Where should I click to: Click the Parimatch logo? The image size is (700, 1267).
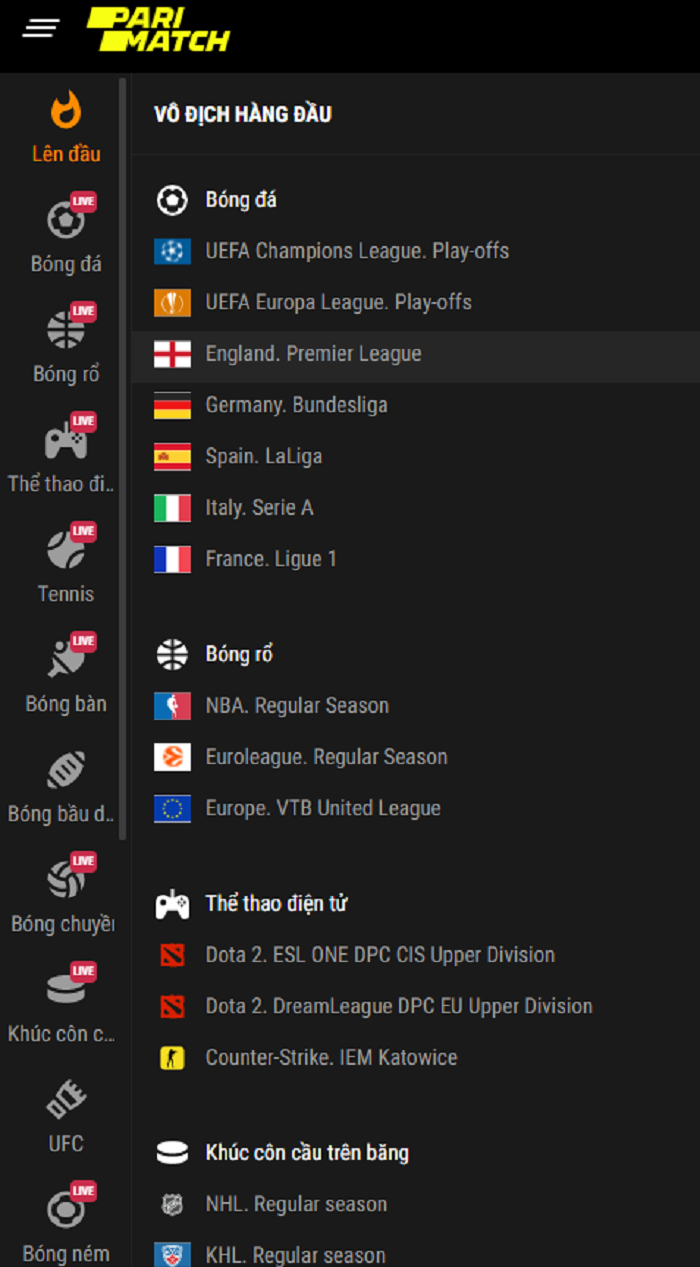[158, 29]
